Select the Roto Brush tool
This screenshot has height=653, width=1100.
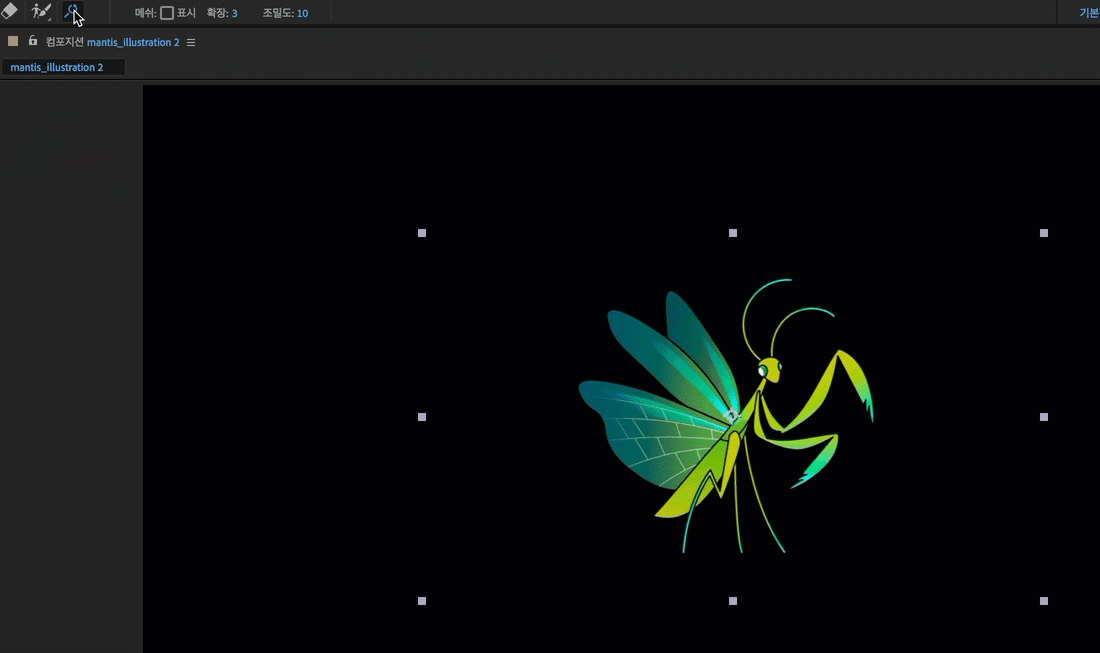(41, 12)
